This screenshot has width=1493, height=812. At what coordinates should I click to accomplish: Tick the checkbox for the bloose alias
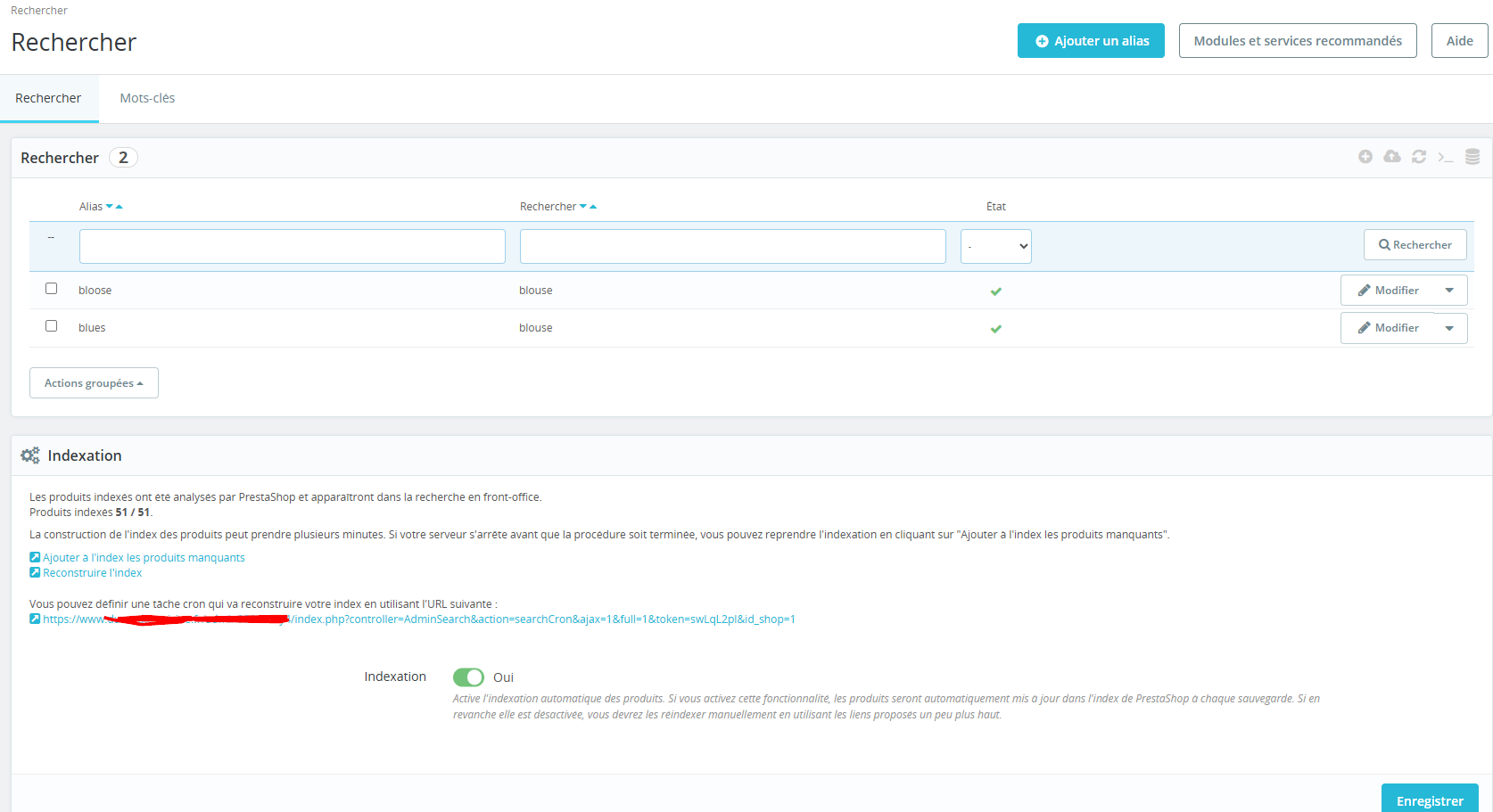(x=51, y=289)
